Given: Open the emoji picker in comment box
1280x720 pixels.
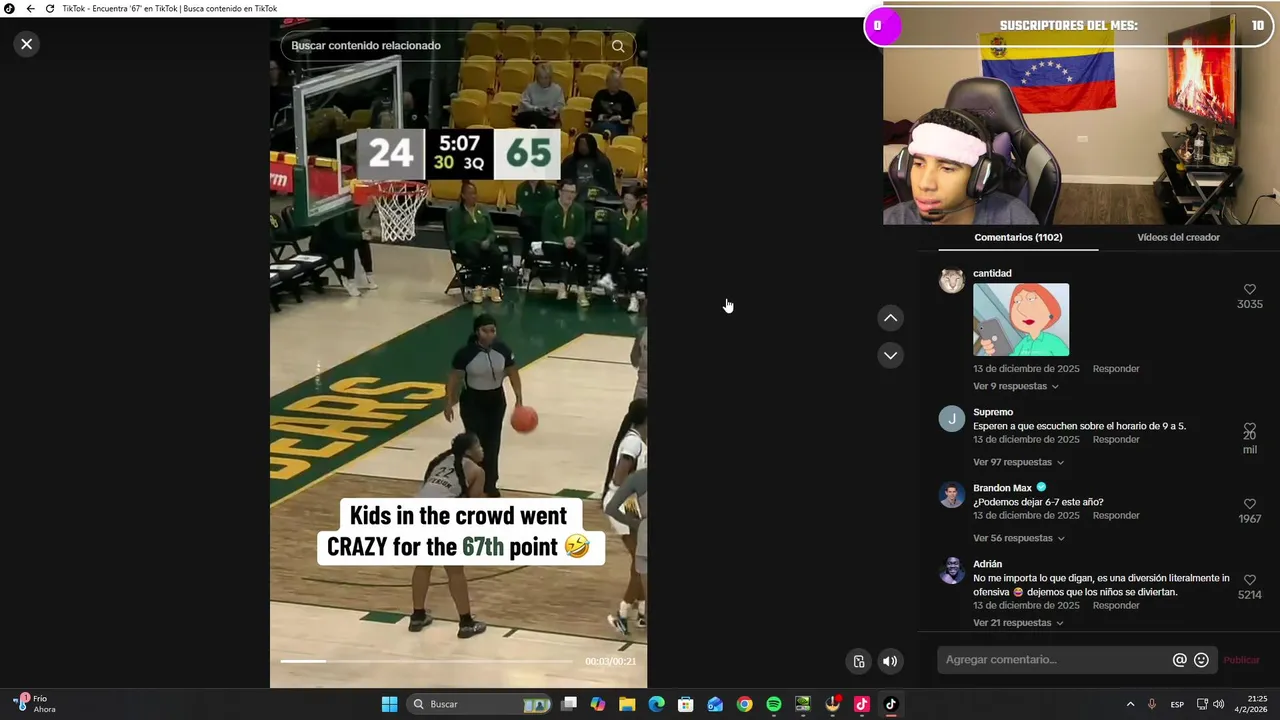Looking at the screenshot, I should point(1202,660).
